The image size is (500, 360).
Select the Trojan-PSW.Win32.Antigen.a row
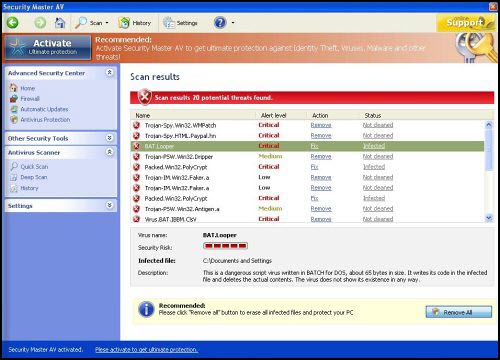pyautogui.click(x=307, y=209)
